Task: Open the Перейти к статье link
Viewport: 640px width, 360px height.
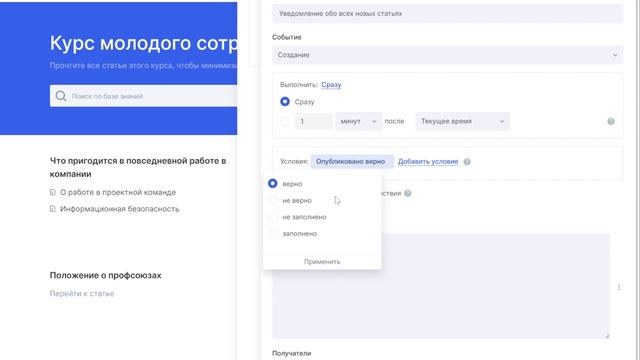Action: point(82,293)
